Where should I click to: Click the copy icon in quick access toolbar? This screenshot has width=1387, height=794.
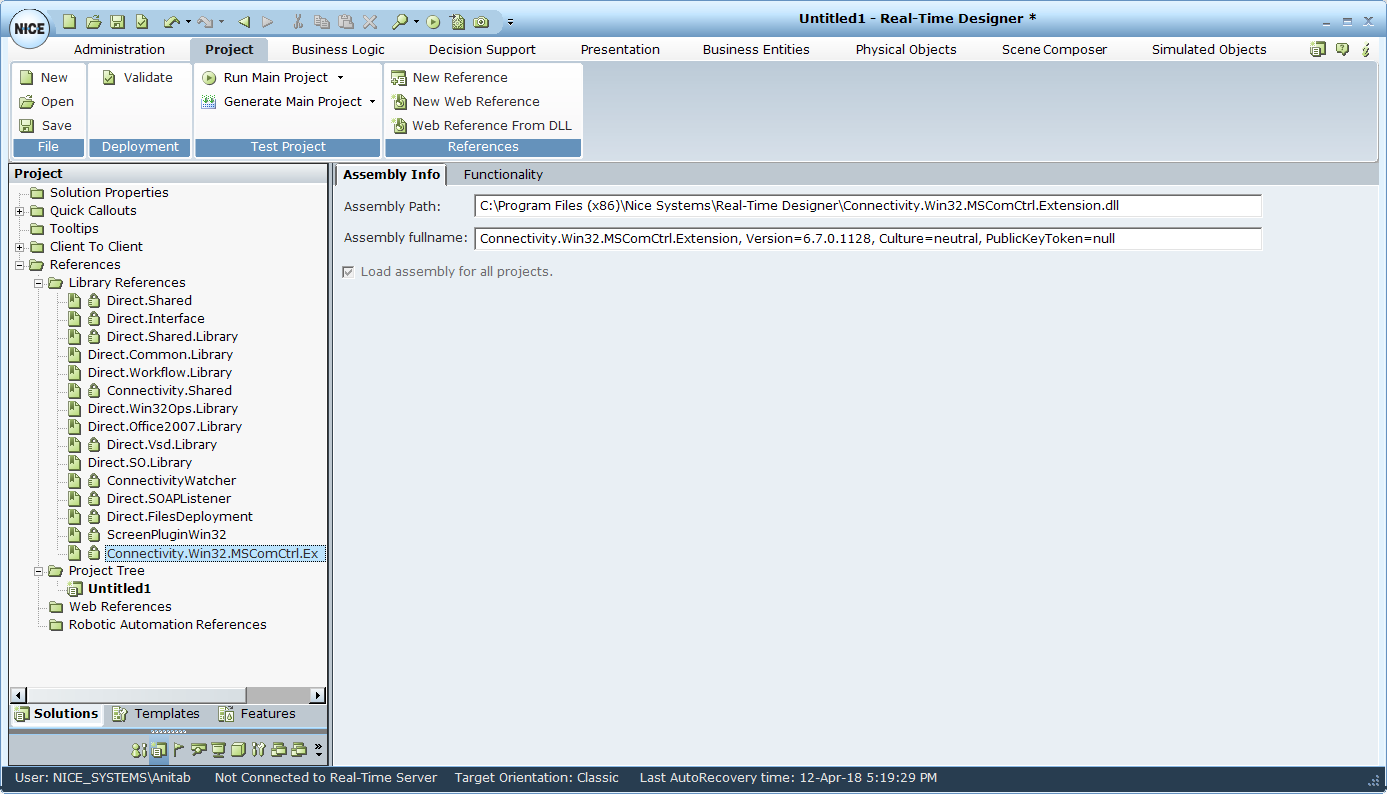321,21
